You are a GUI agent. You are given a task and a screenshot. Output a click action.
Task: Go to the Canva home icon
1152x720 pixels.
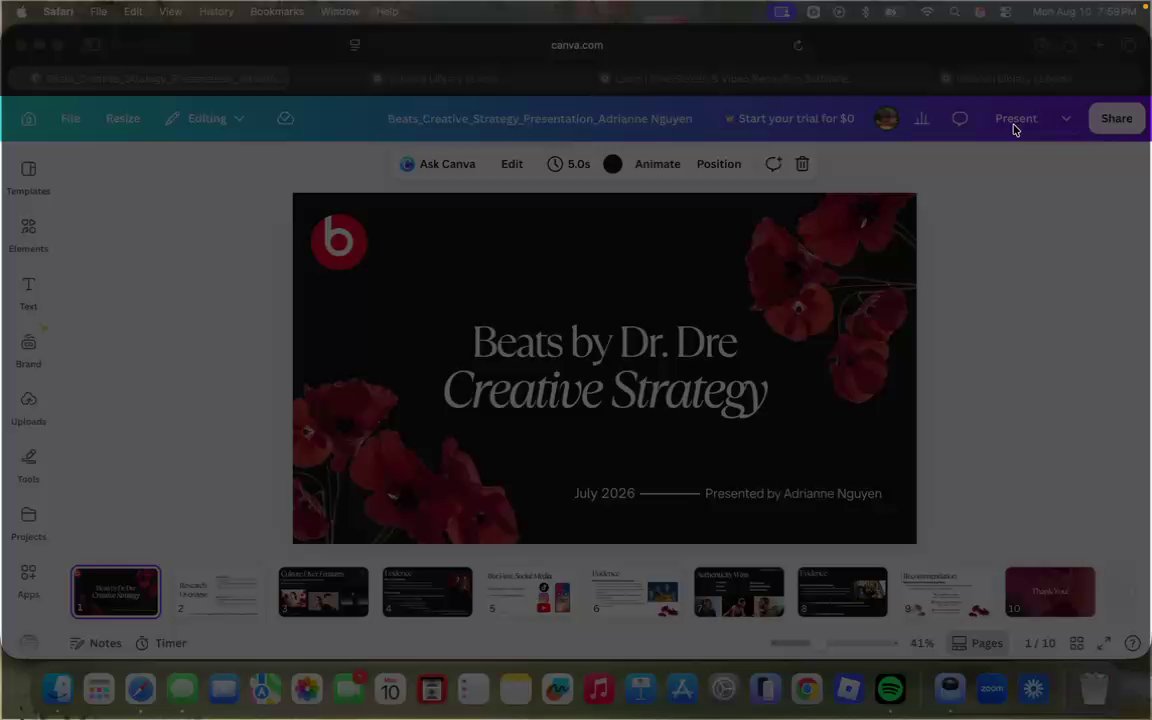coord(29,118)
